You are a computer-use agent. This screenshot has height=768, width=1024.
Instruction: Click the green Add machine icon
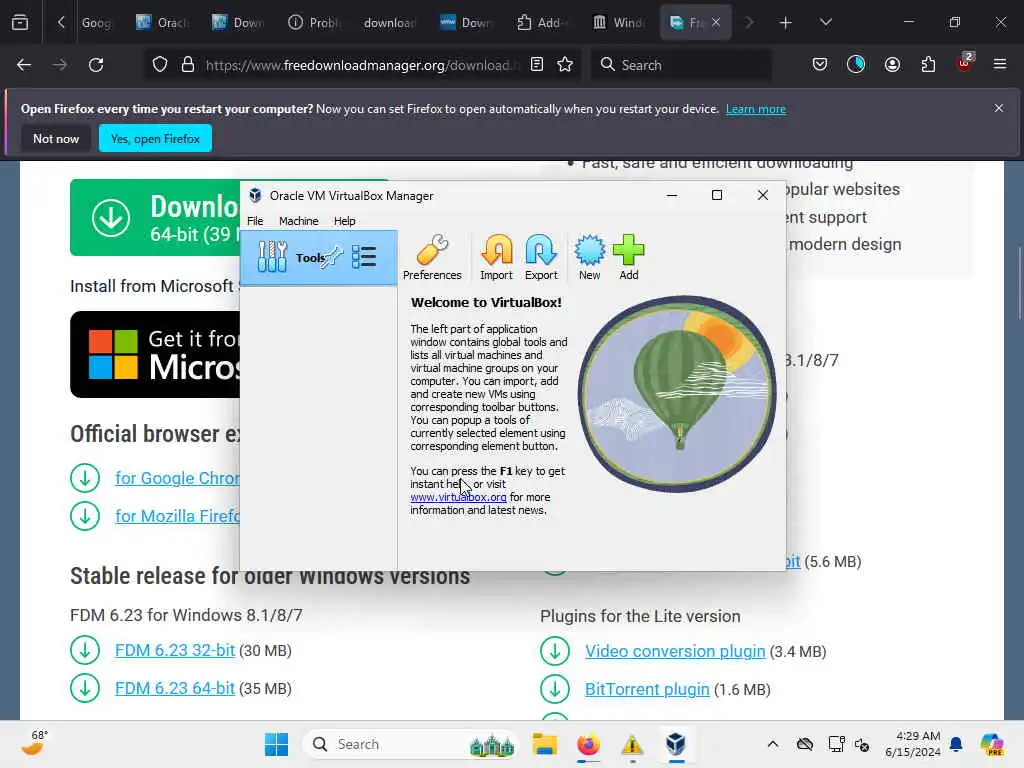point(629,257)
